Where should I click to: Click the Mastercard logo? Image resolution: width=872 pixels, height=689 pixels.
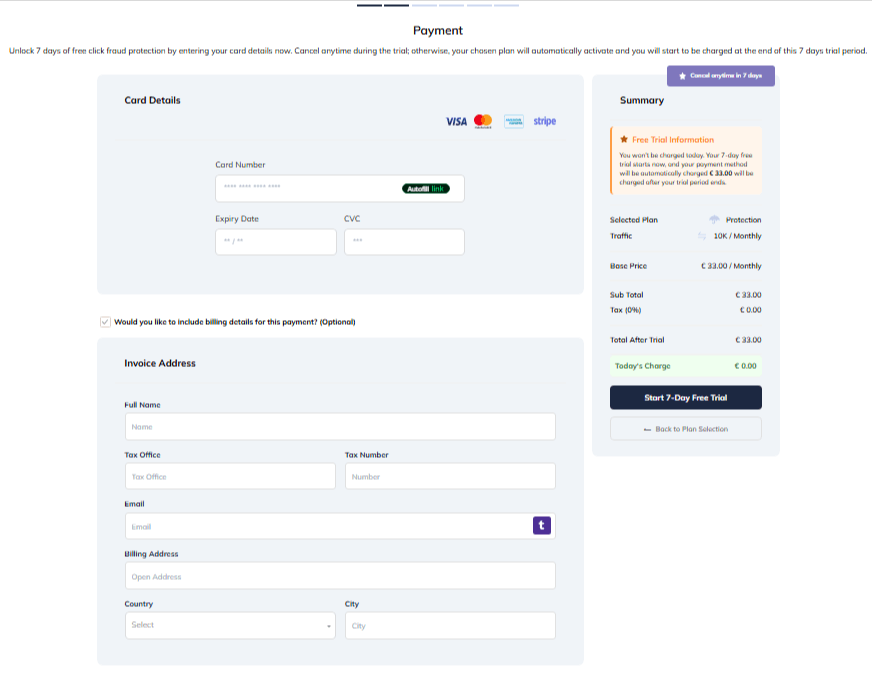pos(483,121)
